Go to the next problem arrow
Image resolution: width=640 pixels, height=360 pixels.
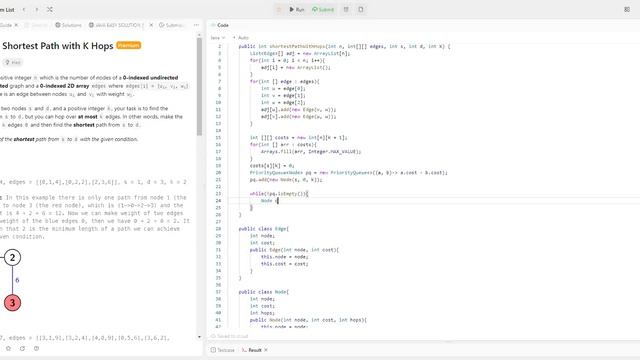(x=37, y=9)
